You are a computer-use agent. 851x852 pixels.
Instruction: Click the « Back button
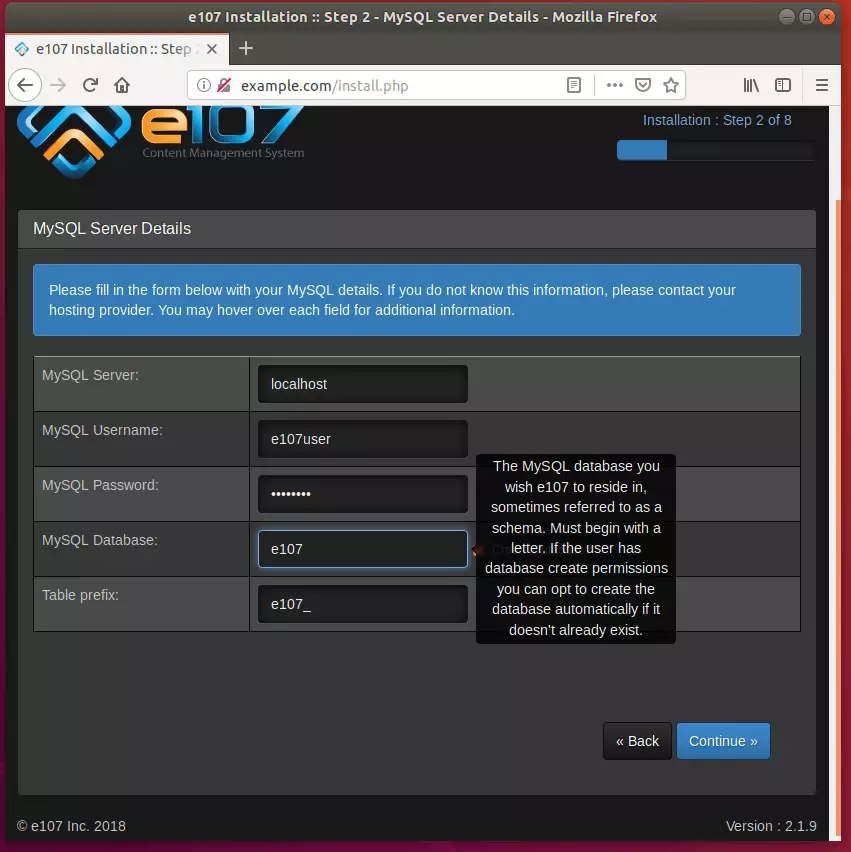point(637,741)
